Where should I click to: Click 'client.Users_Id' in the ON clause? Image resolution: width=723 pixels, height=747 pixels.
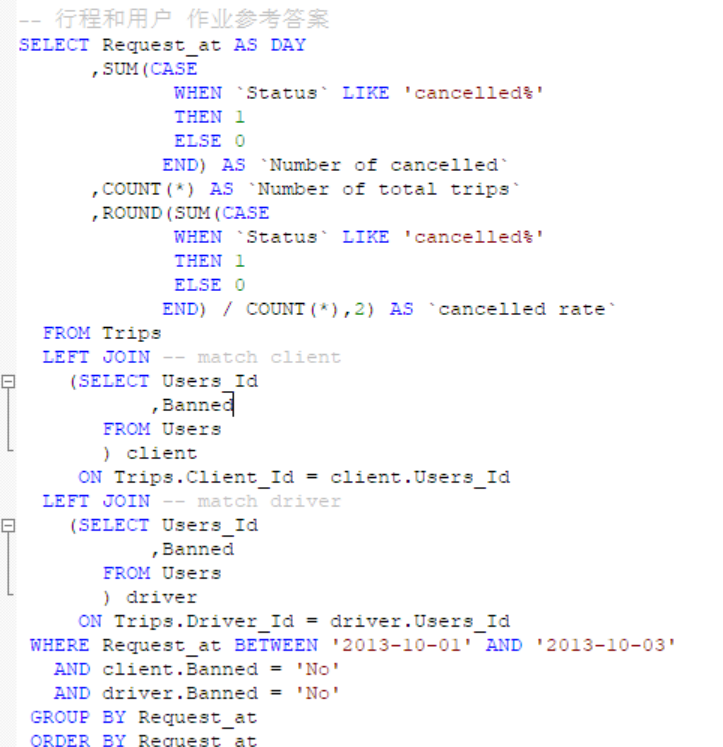(x=421, y=477)
